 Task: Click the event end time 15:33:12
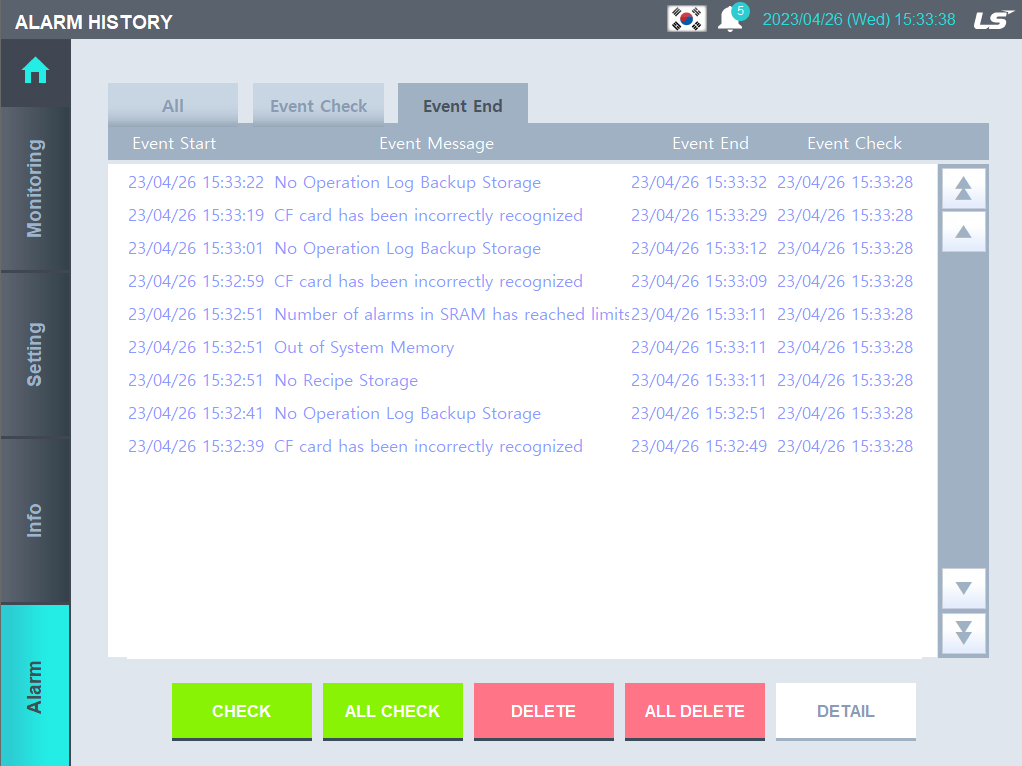pos(699,248)
